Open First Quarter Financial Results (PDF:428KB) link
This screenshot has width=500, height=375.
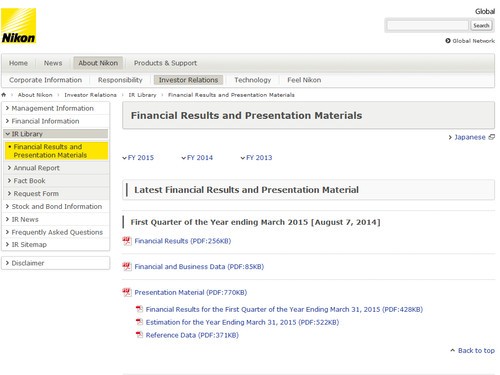tap(284, 309)
